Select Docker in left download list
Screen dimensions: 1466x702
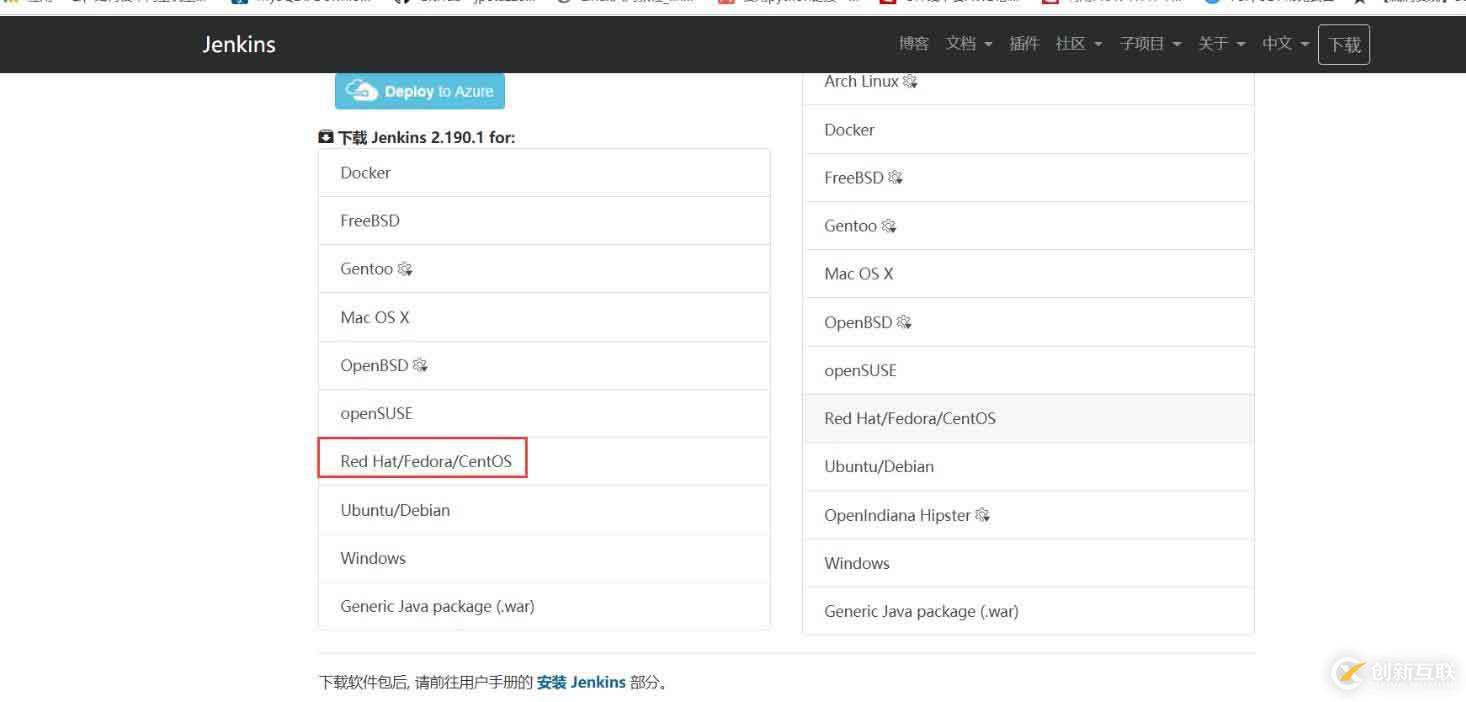point(544,173)
